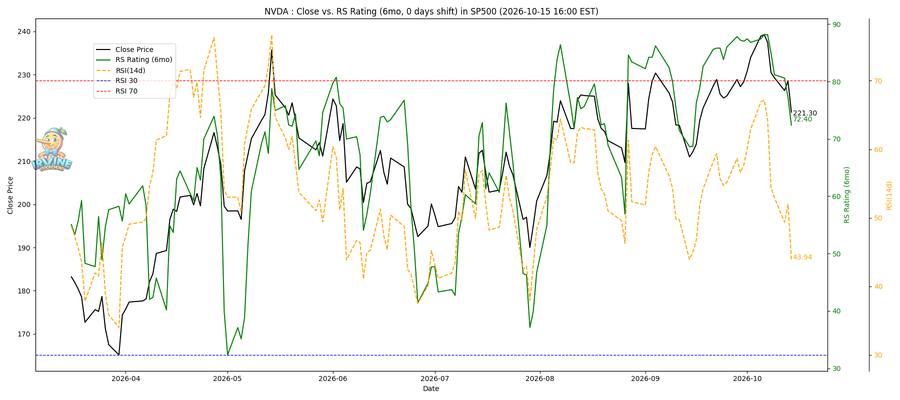Click the orange 50 tick on RSI axis
900x400 pixels.
click(878, 218)
